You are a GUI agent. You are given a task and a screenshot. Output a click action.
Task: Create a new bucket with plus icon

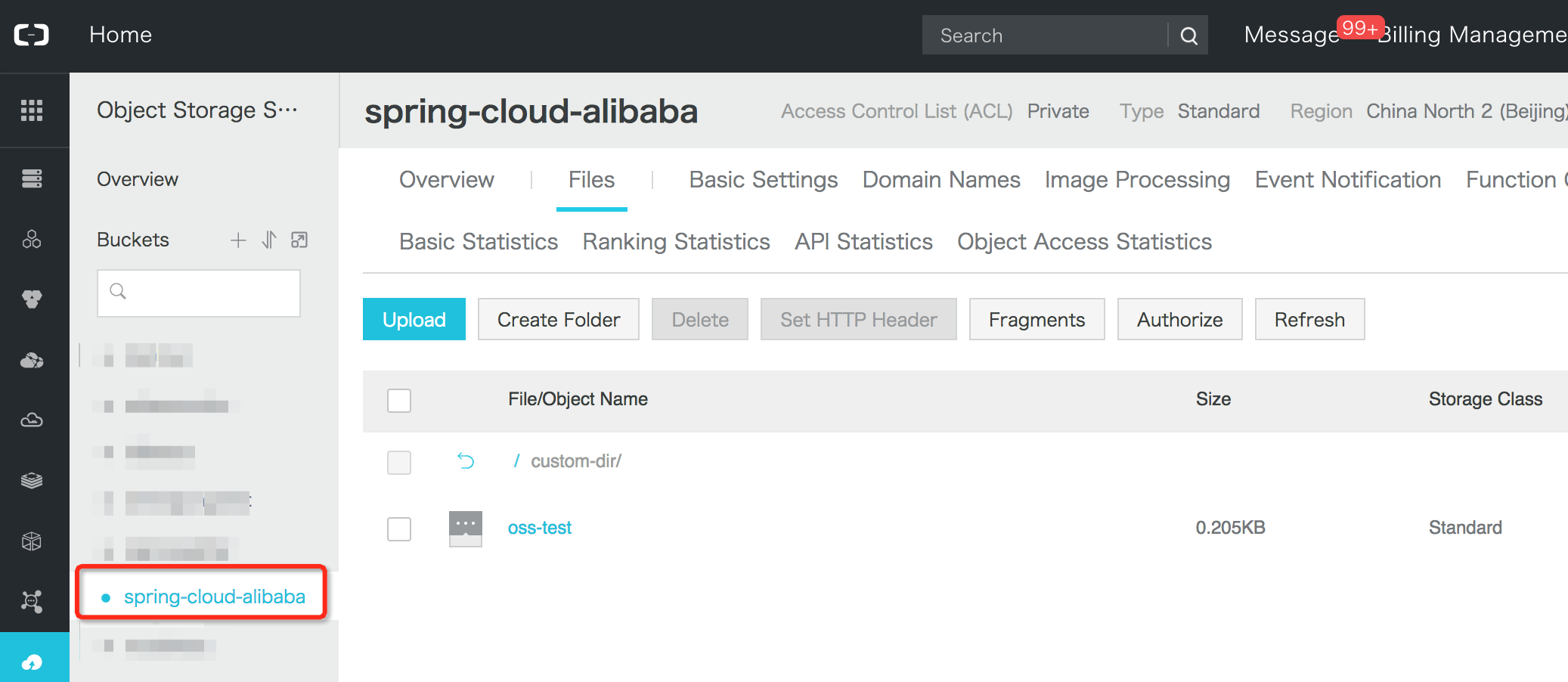point(238,240)
